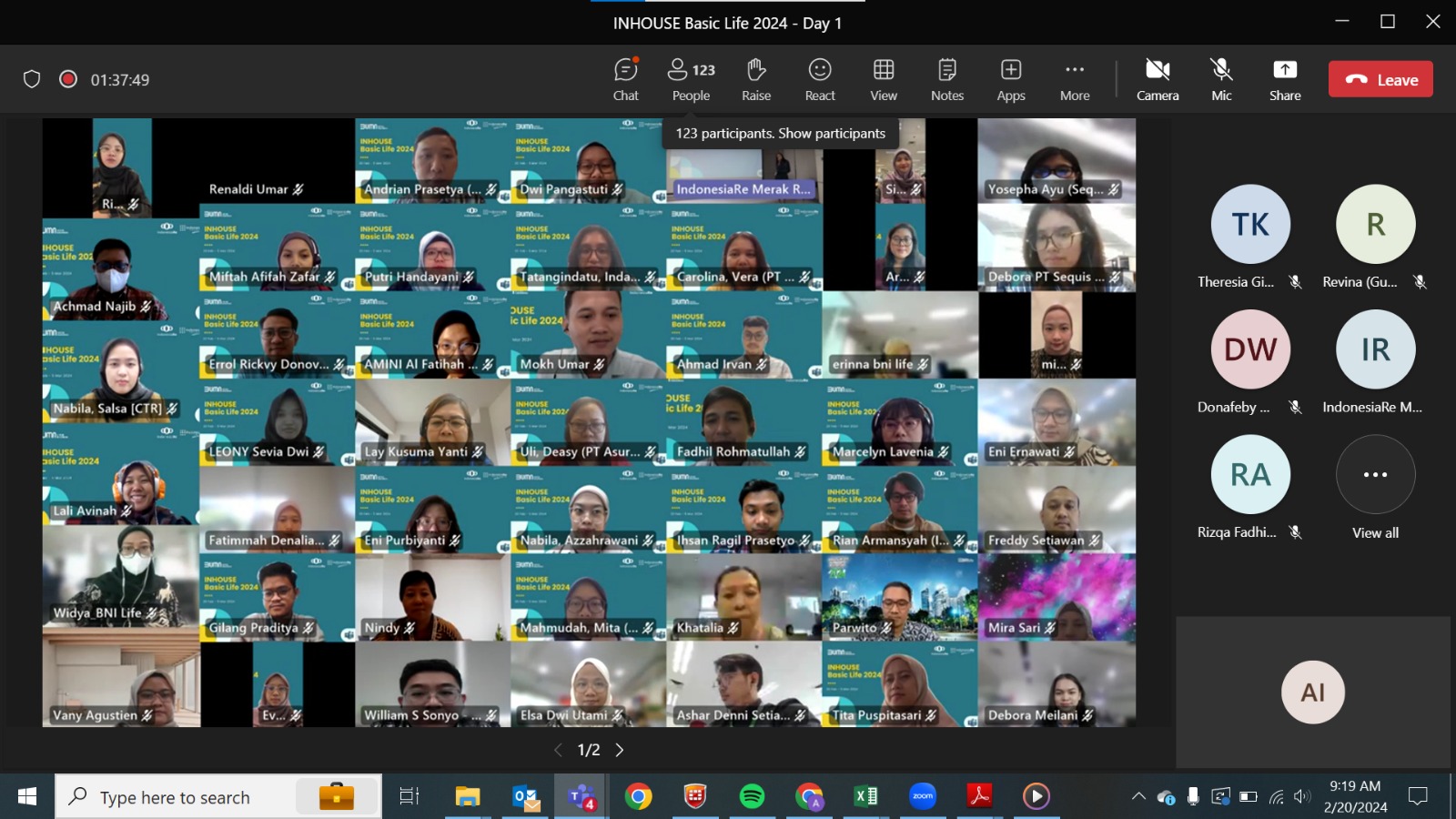1456x819 pixels.
Task: Open the Chat panel
Action: click(626, 80)
